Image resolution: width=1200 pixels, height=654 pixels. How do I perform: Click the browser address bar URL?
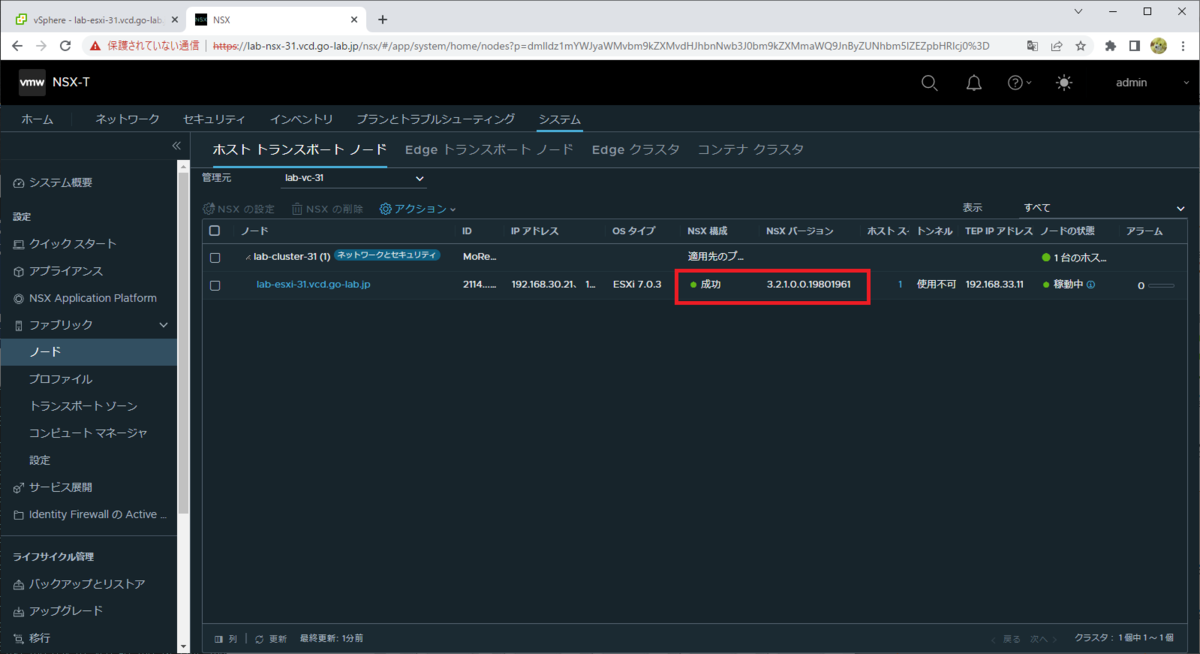click(600, 46)
